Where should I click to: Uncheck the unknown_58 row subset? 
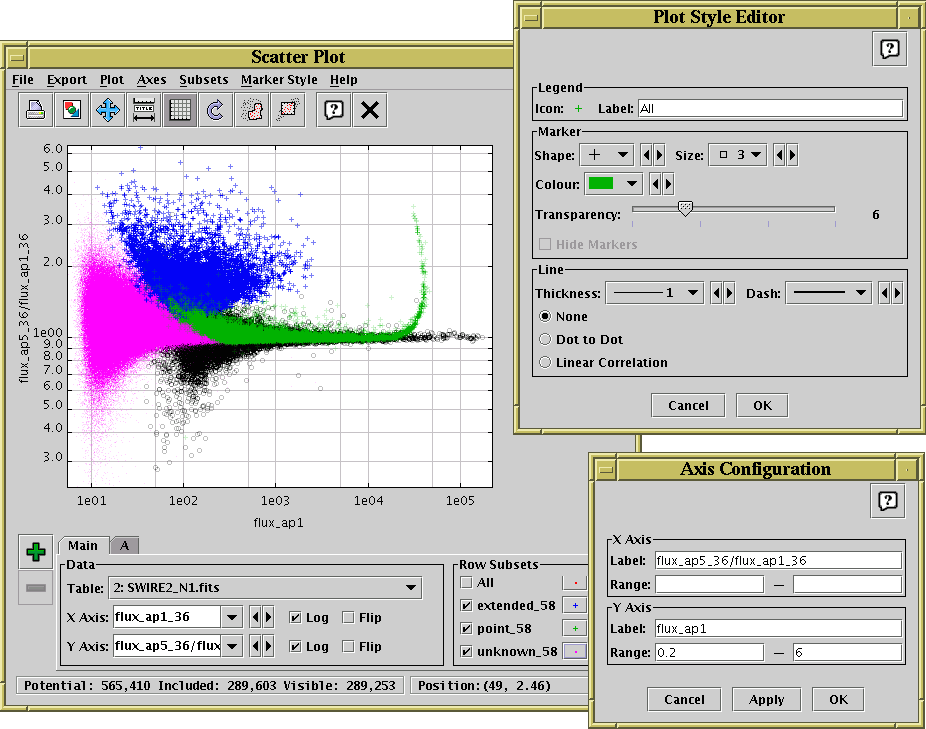[x=467, y=652]
